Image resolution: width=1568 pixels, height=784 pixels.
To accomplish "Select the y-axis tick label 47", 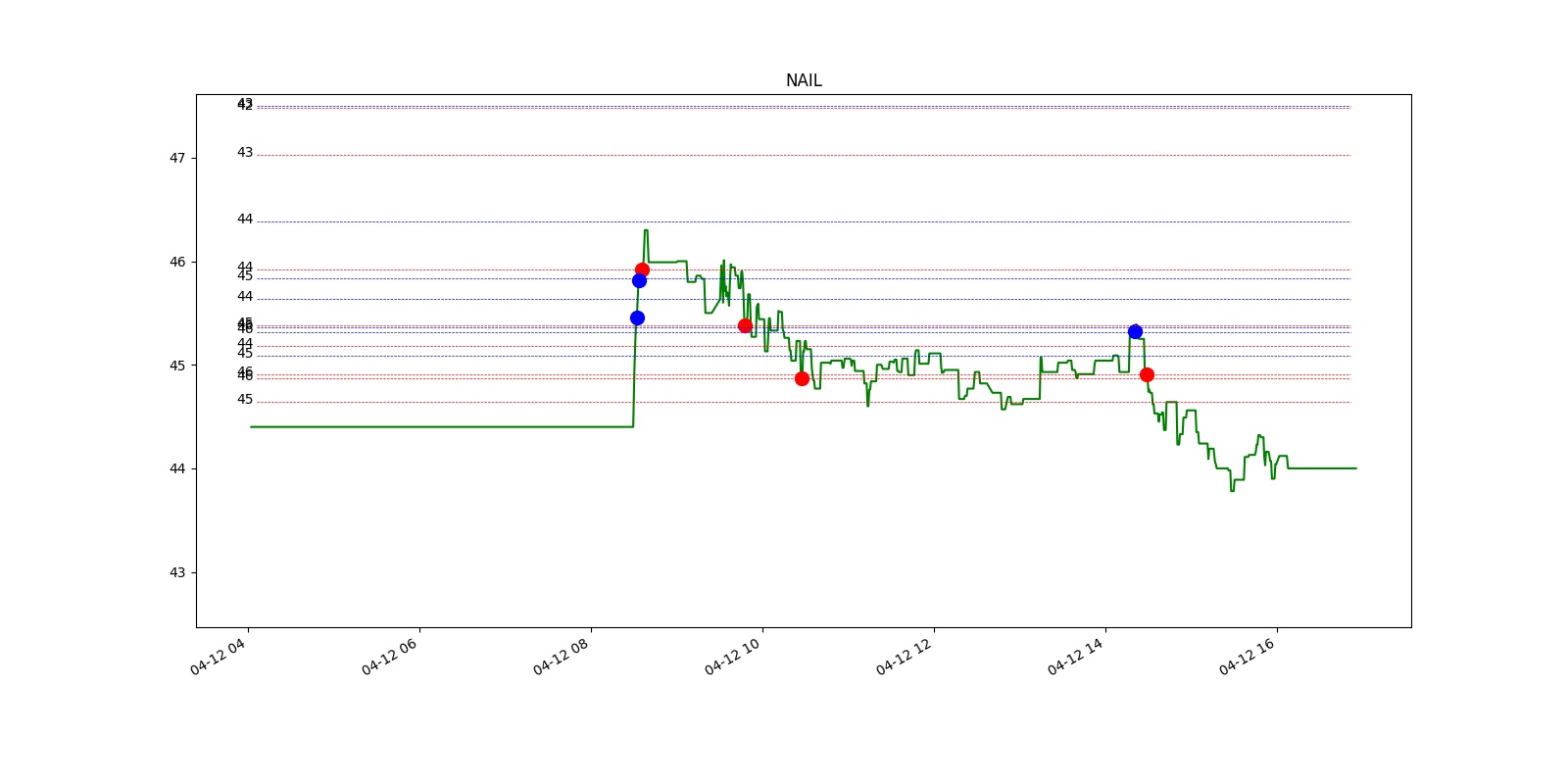I will tap(177, 158).
